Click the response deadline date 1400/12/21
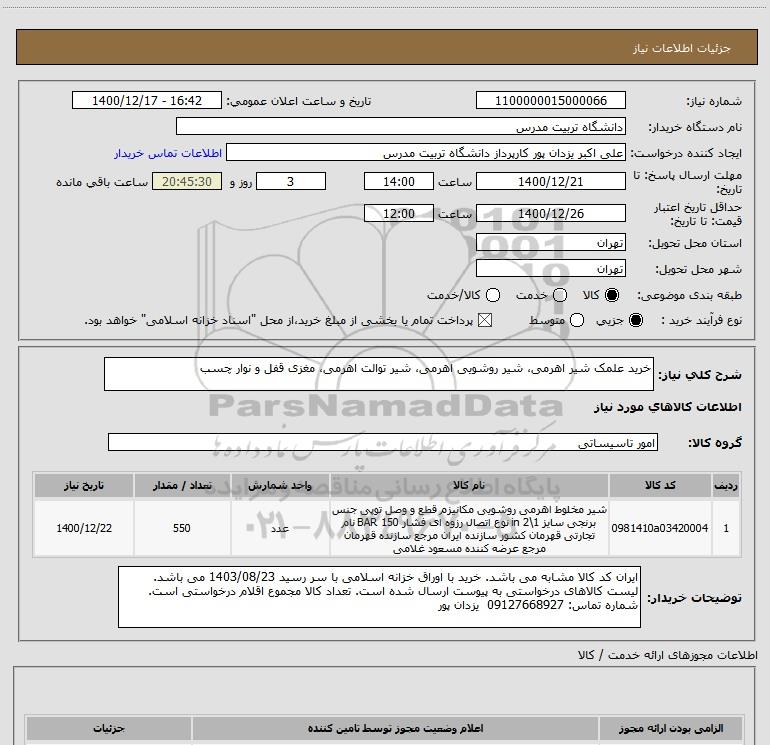Screen dimensions: 770x745 [x=550, y=181]
